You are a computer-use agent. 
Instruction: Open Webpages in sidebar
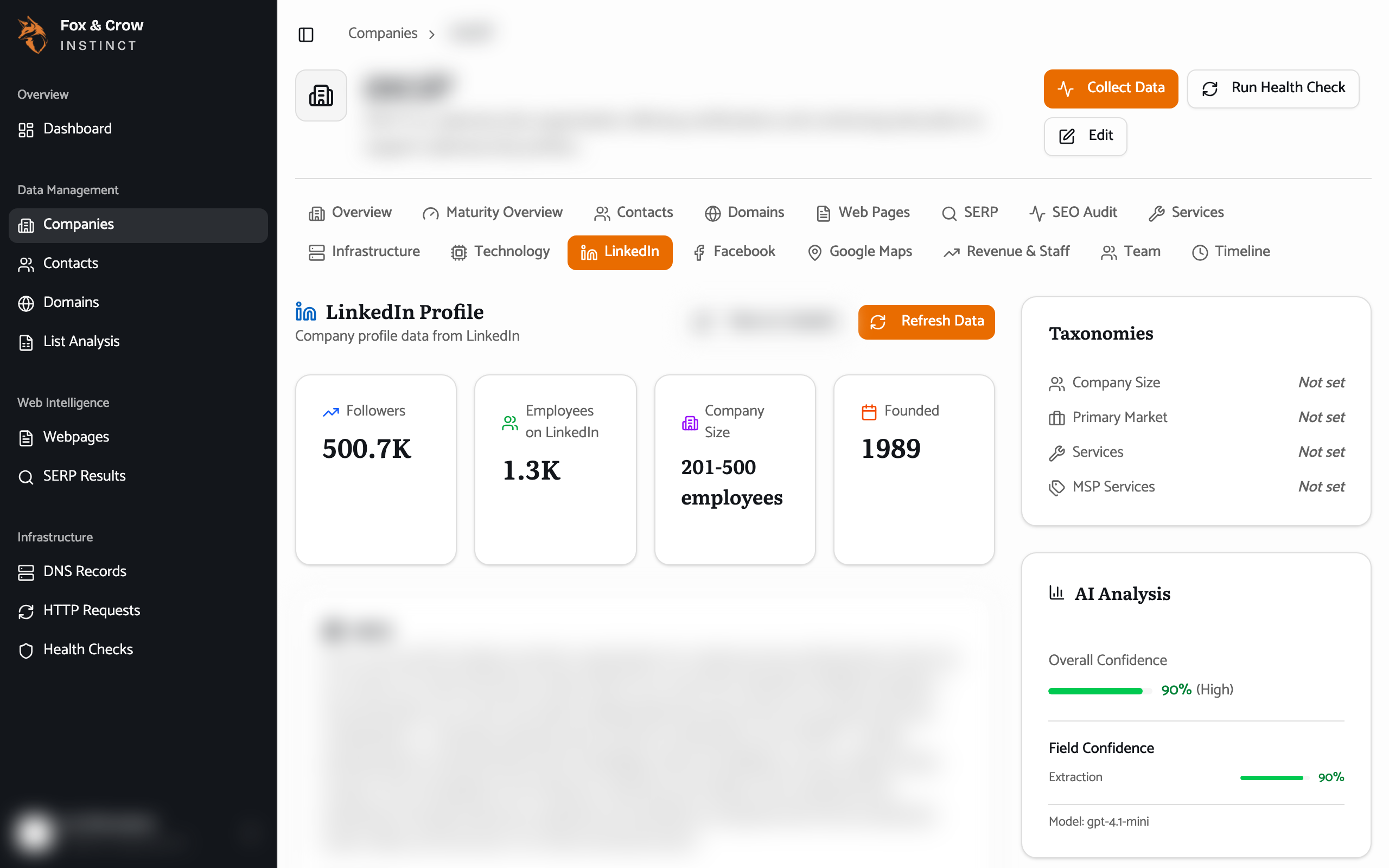click(138, 437)
